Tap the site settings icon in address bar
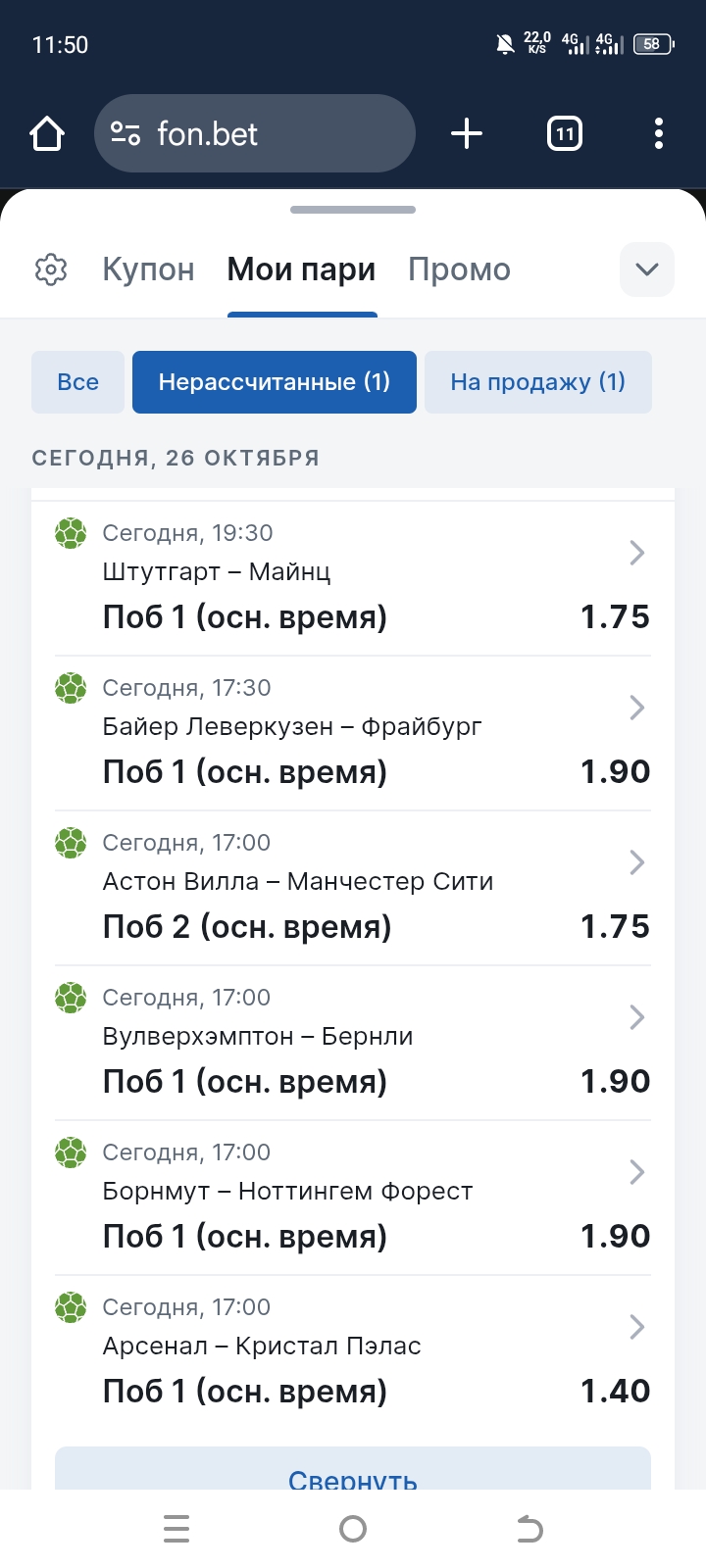This screenshot has width=706, height=1568. tap(126, 133)
